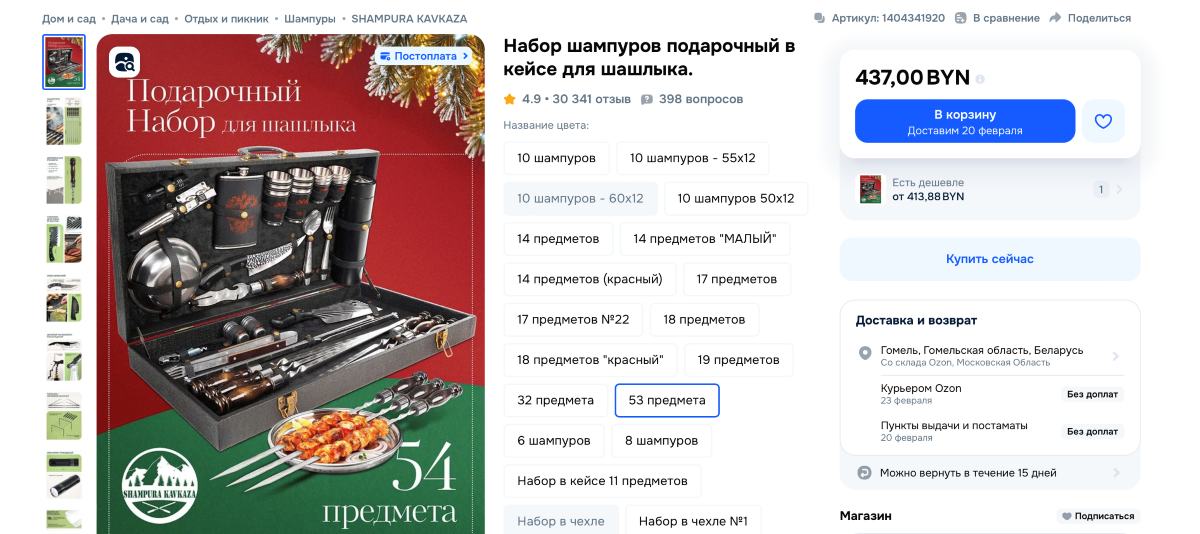1200x534 pixels.
Task: Expand the 15-day return policy row
Action: click(x=990, y=472)
